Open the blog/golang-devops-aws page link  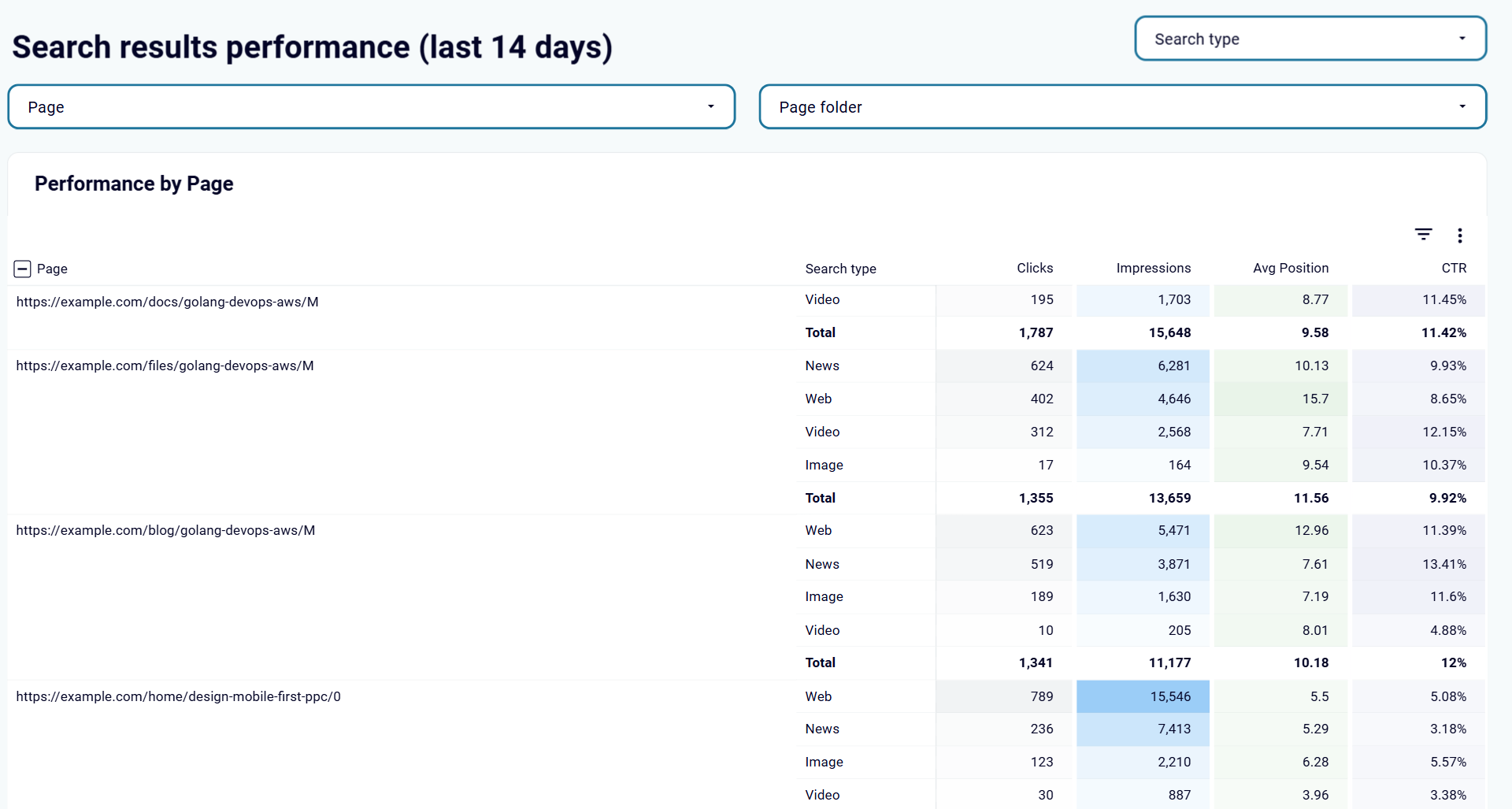(x=165, y=530)
